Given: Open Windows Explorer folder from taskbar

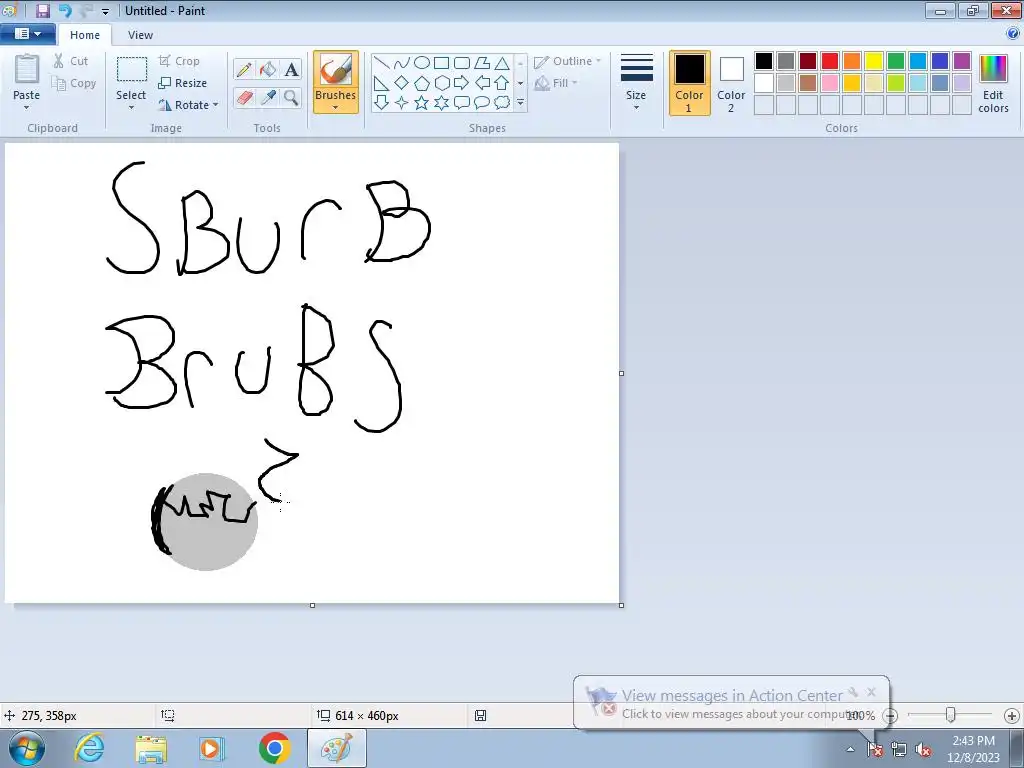Looking at the screenshot, I should pos(151,748).
